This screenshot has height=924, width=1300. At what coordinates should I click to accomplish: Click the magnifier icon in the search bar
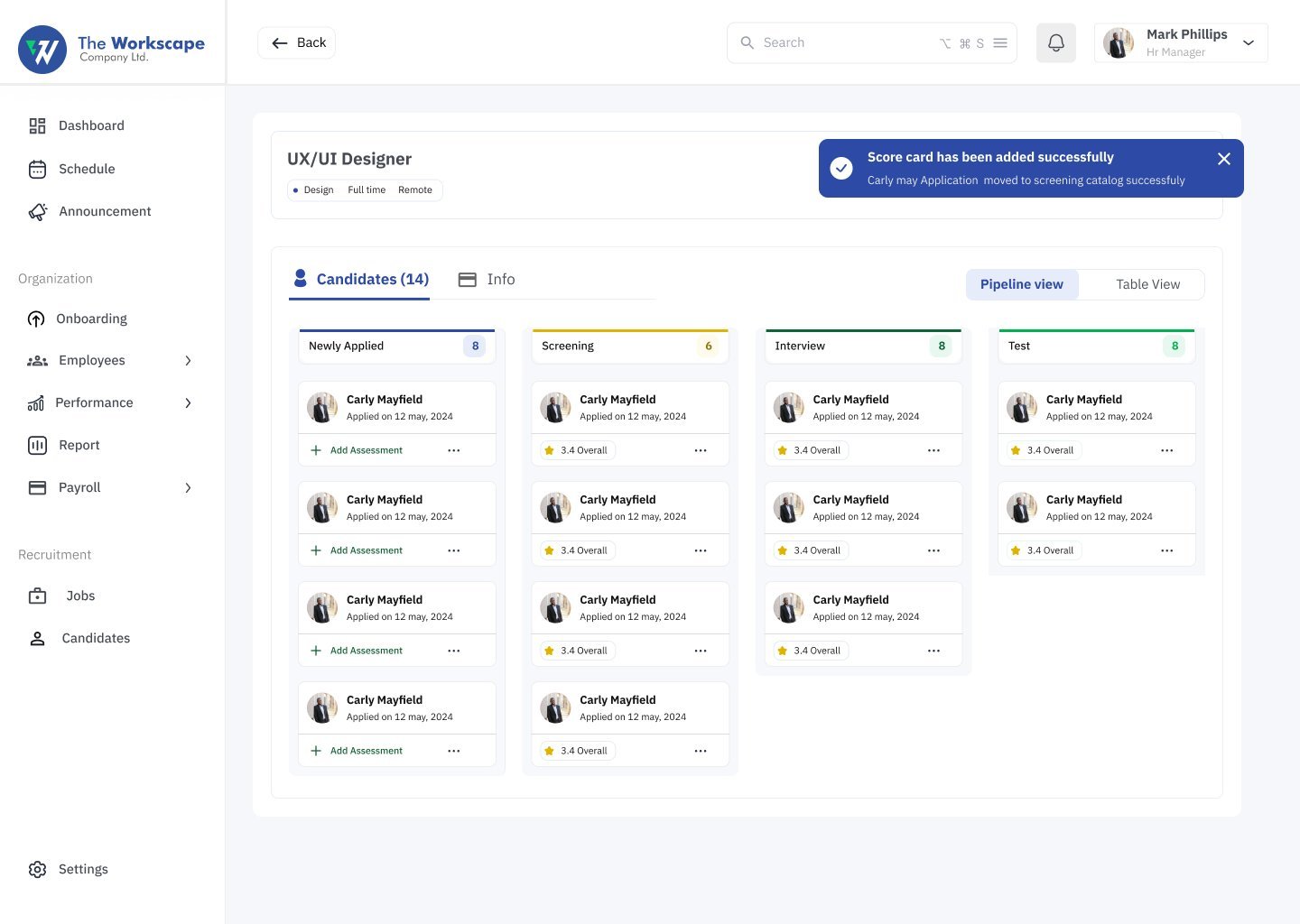click(747, 42)
